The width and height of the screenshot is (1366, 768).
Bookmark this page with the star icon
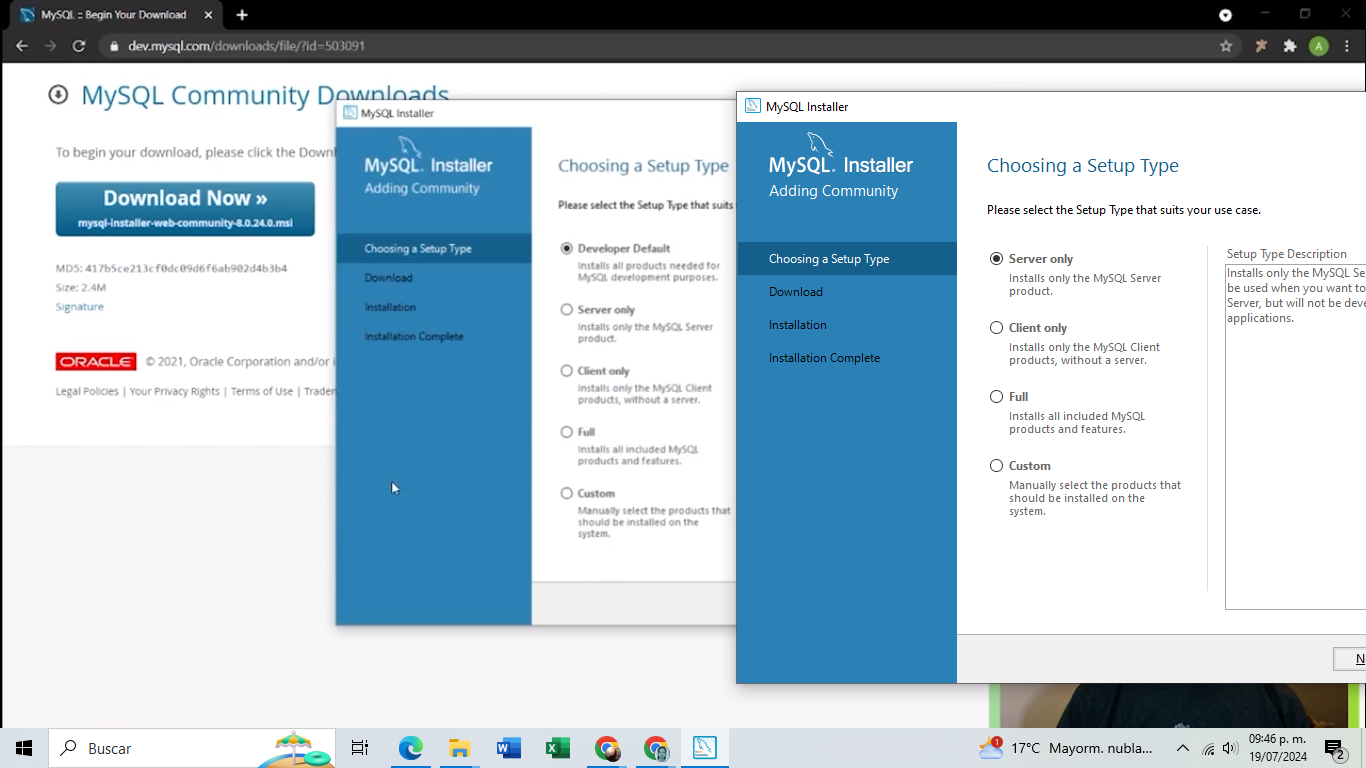(1226, 46)
